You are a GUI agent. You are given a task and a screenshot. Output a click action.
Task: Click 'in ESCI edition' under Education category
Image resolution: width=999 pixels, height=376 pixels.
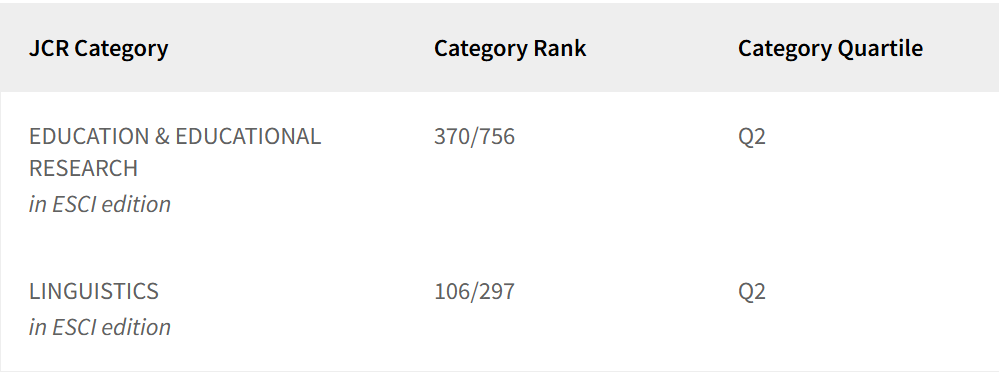pos(100,204)
